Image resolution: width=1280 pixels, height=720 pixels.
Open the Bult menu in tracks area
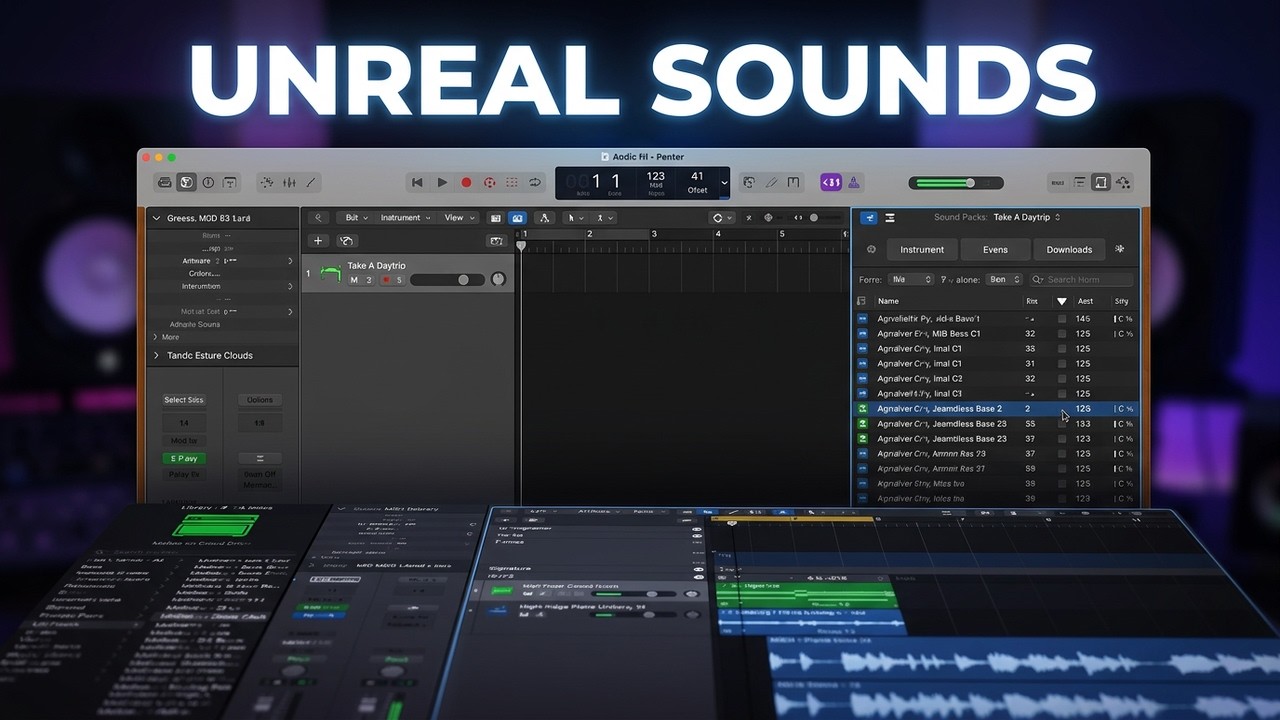coord(354,218)
